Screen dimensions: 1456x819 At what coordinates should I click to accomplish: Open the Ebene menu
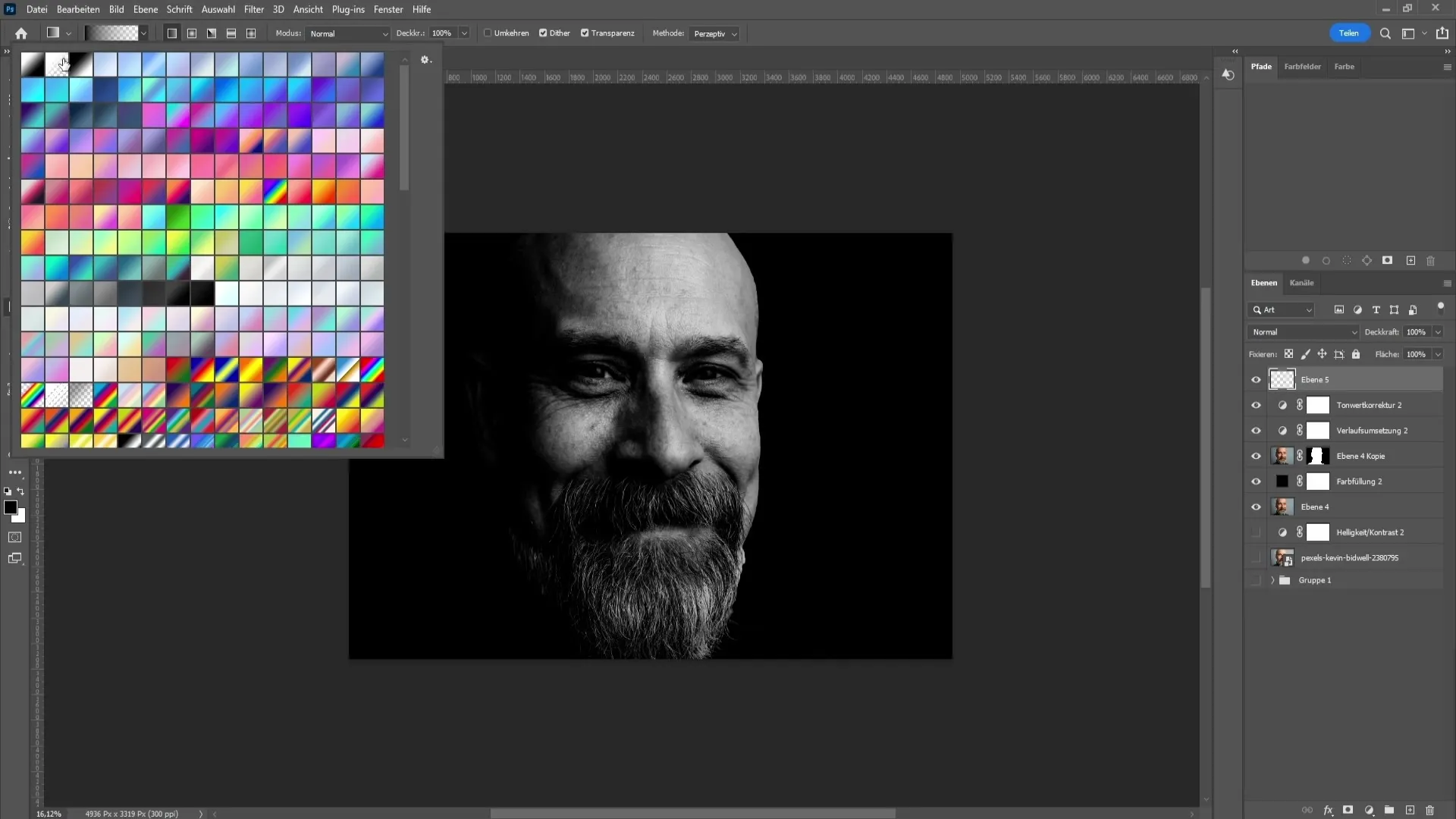146,9
